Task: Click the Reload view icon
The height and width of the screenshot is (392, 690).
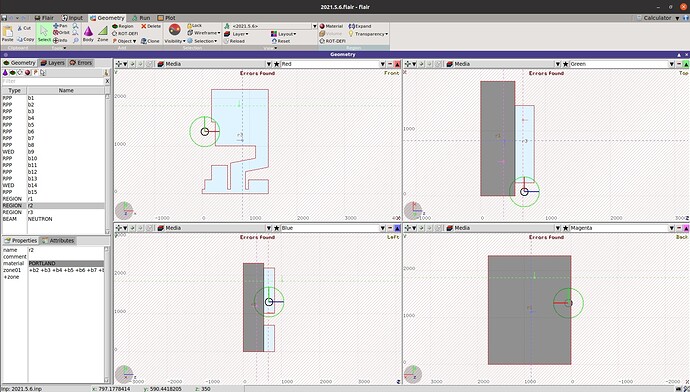Action: [x=234, y=41]
